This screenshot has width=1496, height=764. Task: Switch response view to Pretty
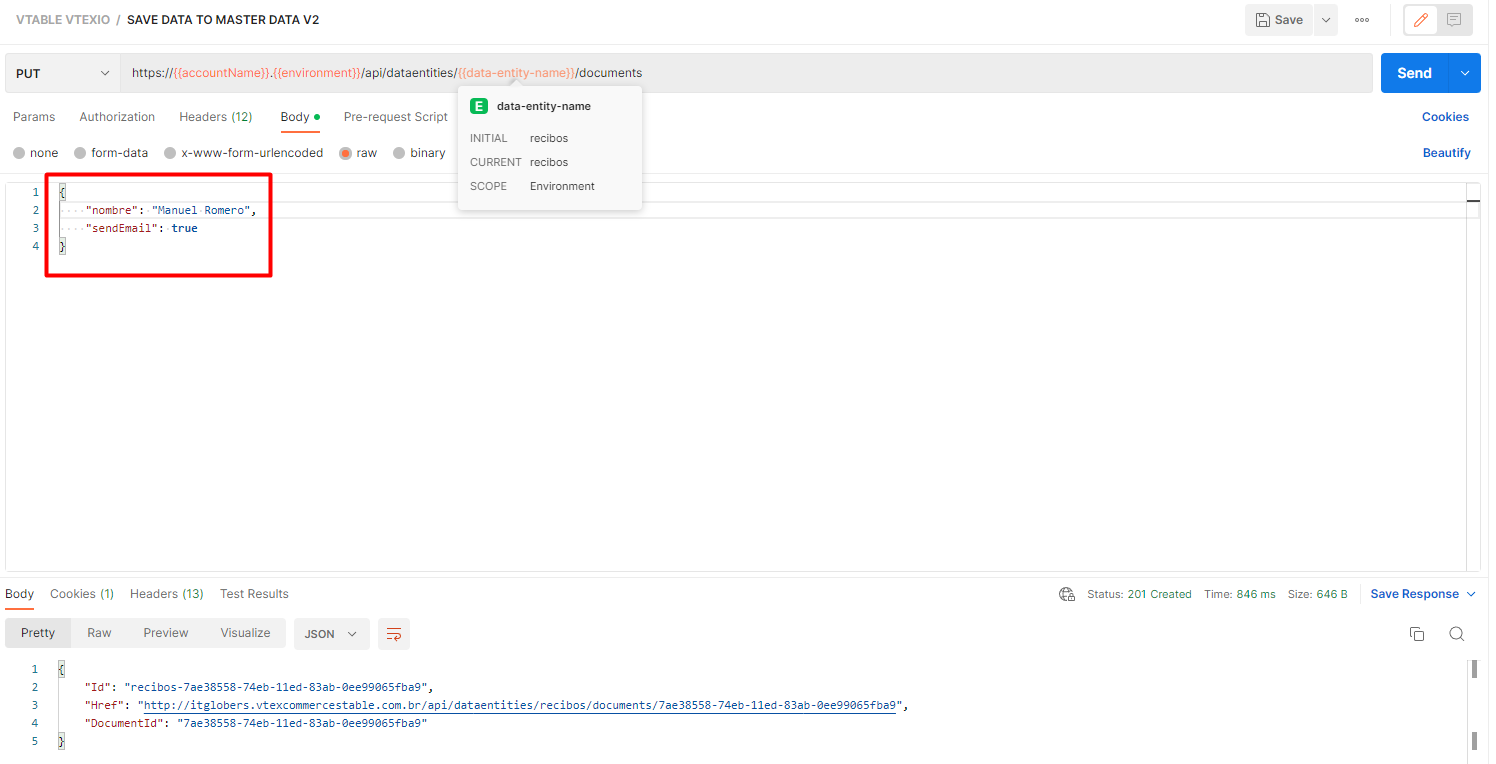click(38, 633)
